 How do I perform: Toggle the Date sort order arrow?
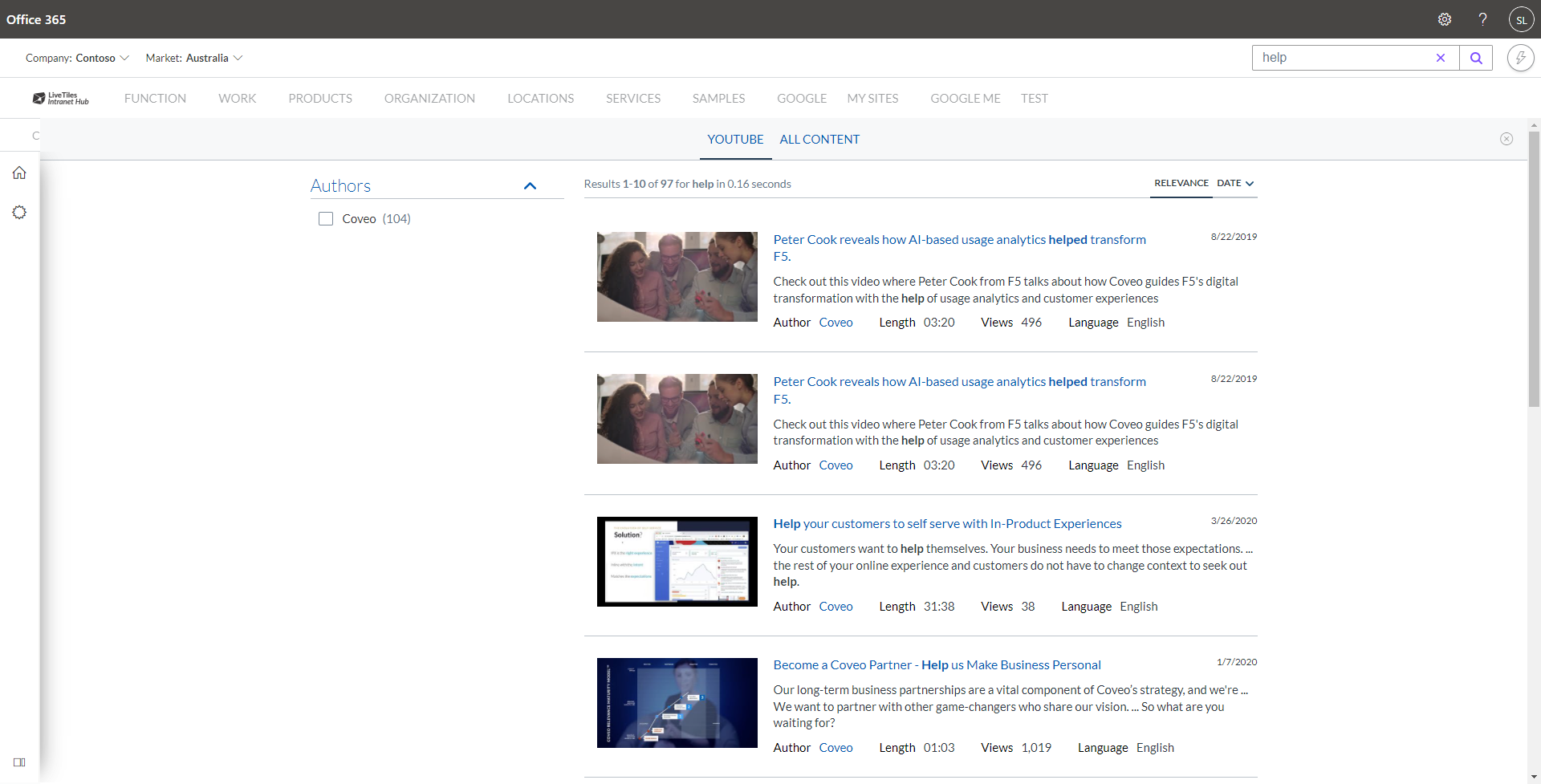(x=1250, y=184)
